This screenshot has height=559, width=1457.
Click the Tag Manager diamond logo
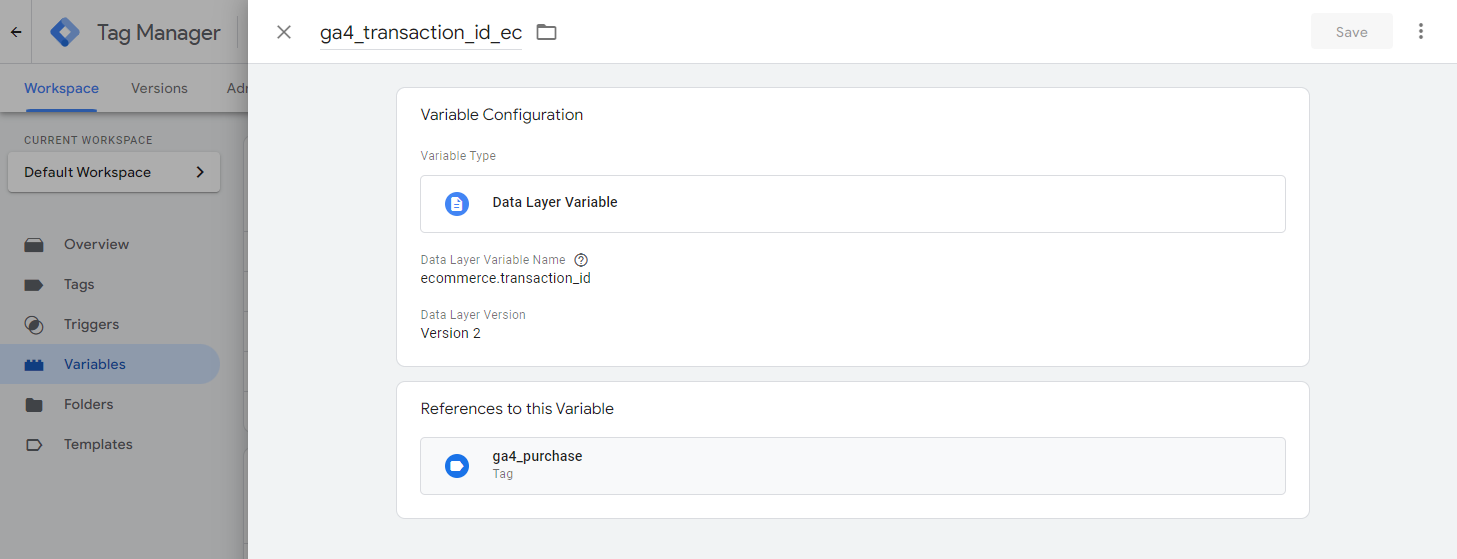tap(65, 32)
